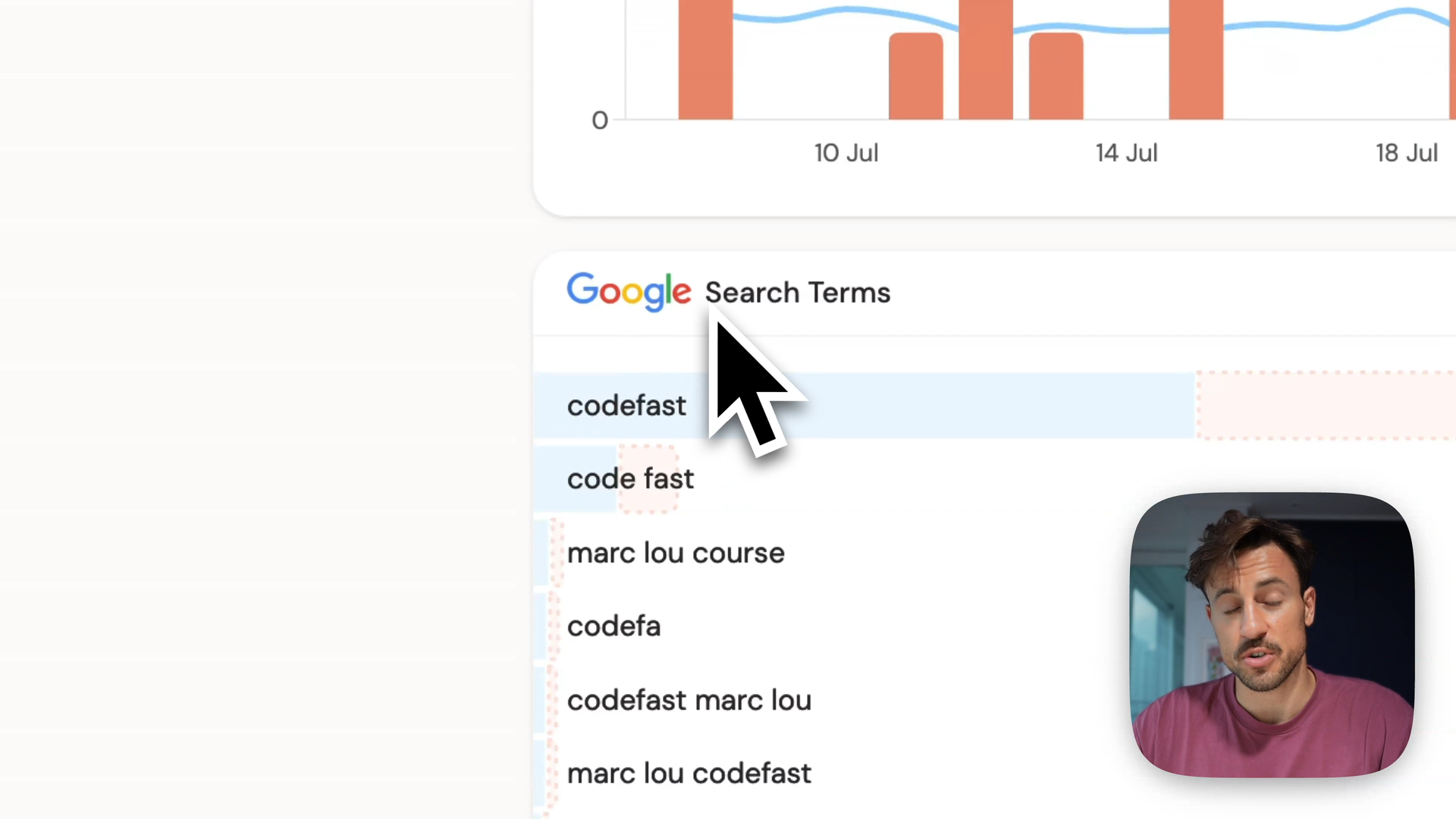
Task: Select the 'marc lou codefast' search term
Action: tap(689, 773)
